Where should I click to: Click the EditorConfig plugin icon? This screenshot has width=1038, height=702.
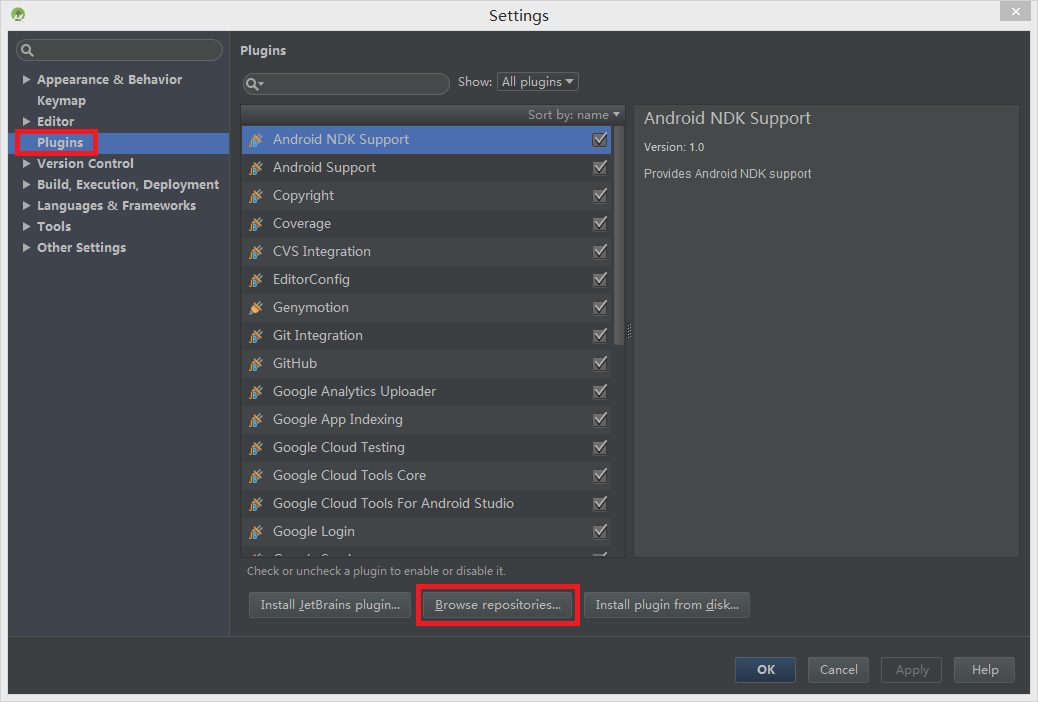pyautogui.click(x=256, y=280)
